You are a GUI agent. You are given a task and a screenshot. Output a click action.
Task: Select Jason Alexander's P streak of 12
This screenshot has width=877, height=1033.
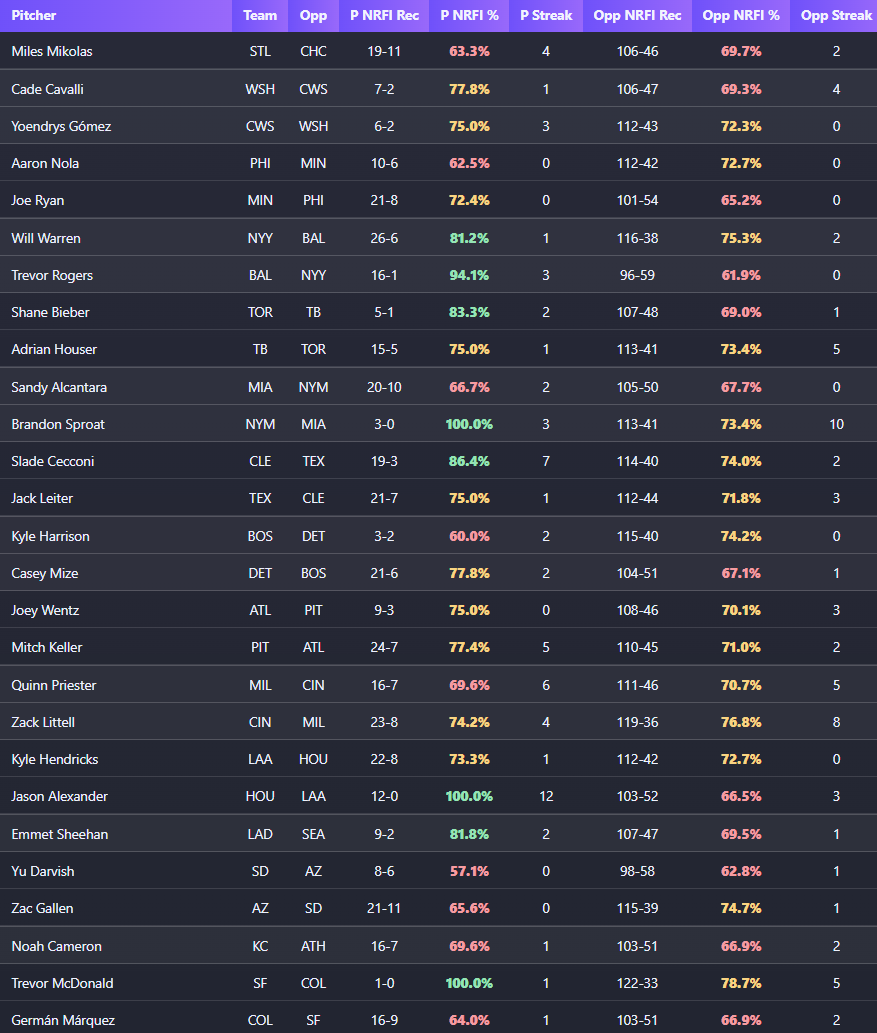point(546,796)
